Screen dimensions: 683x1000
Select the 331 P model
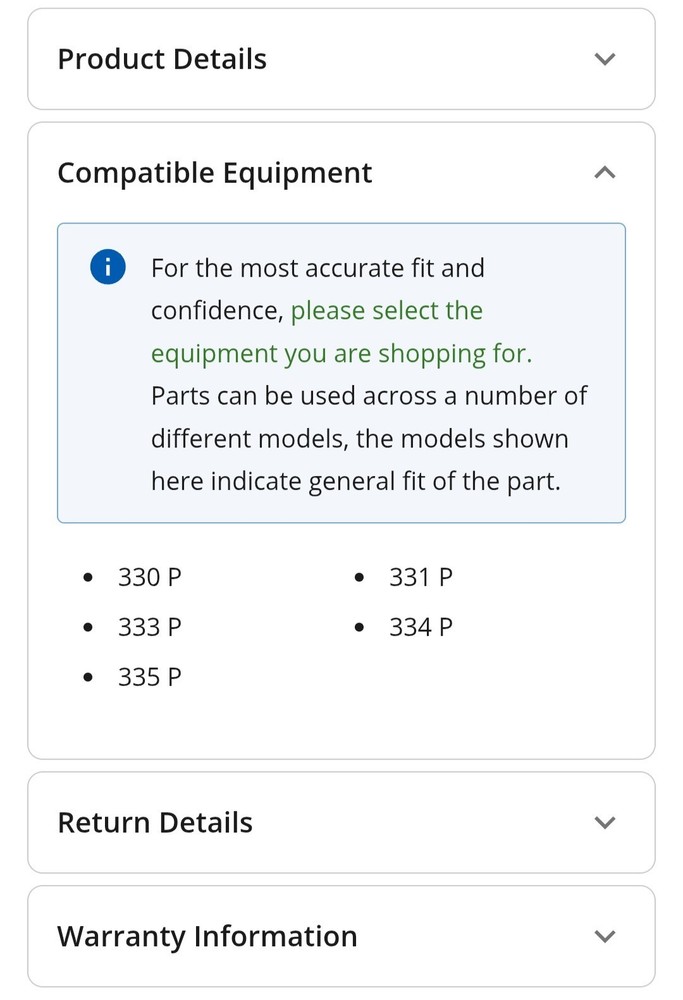coord(420,577)
